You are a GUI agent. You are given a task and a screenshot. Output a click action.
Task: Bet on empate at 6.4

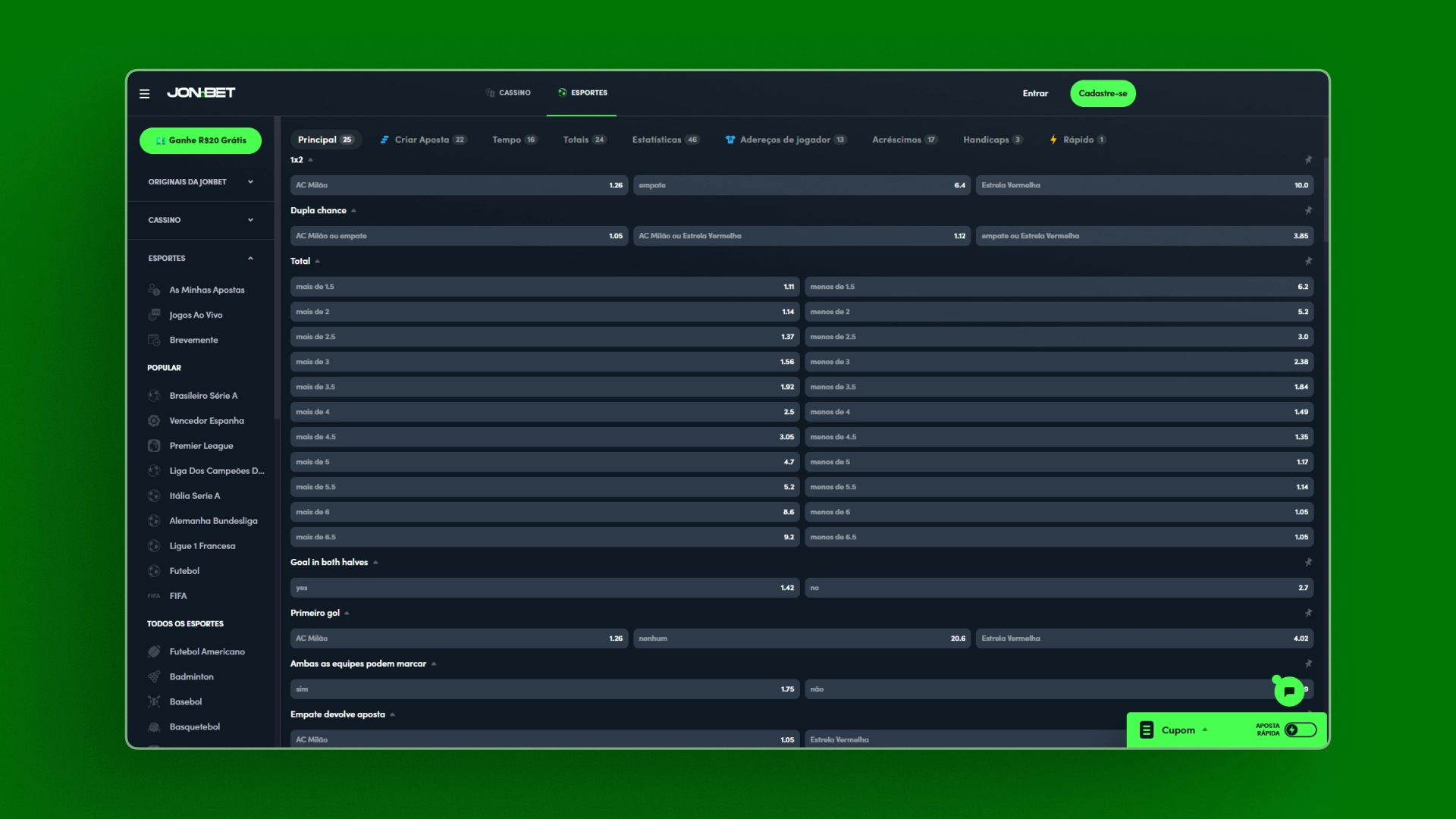pyautogui.click(x=802, y=186)
